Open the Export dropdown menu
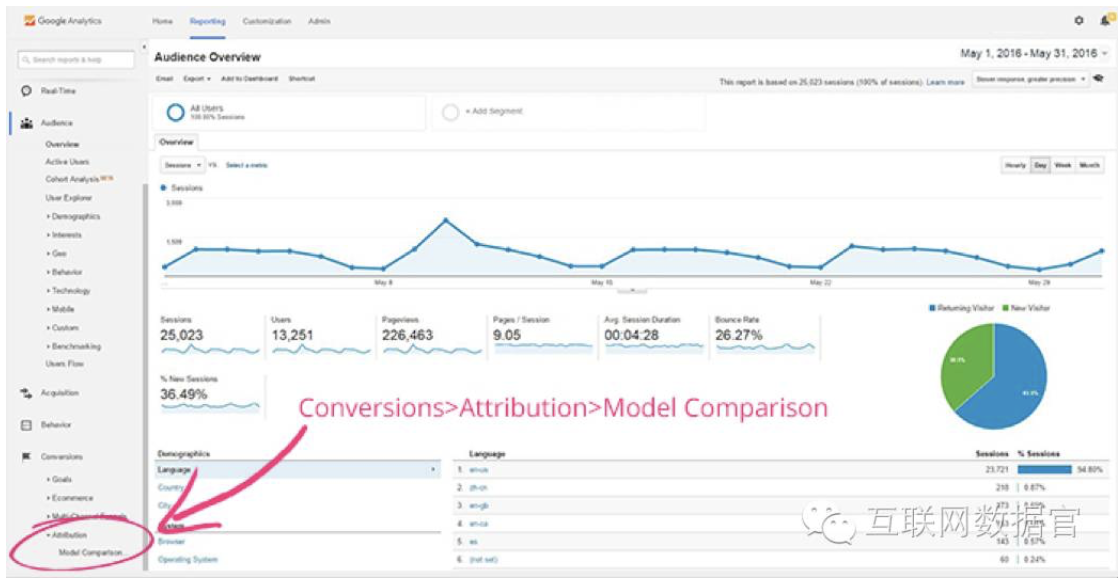 pyautogui.click(x=196, y=79)
